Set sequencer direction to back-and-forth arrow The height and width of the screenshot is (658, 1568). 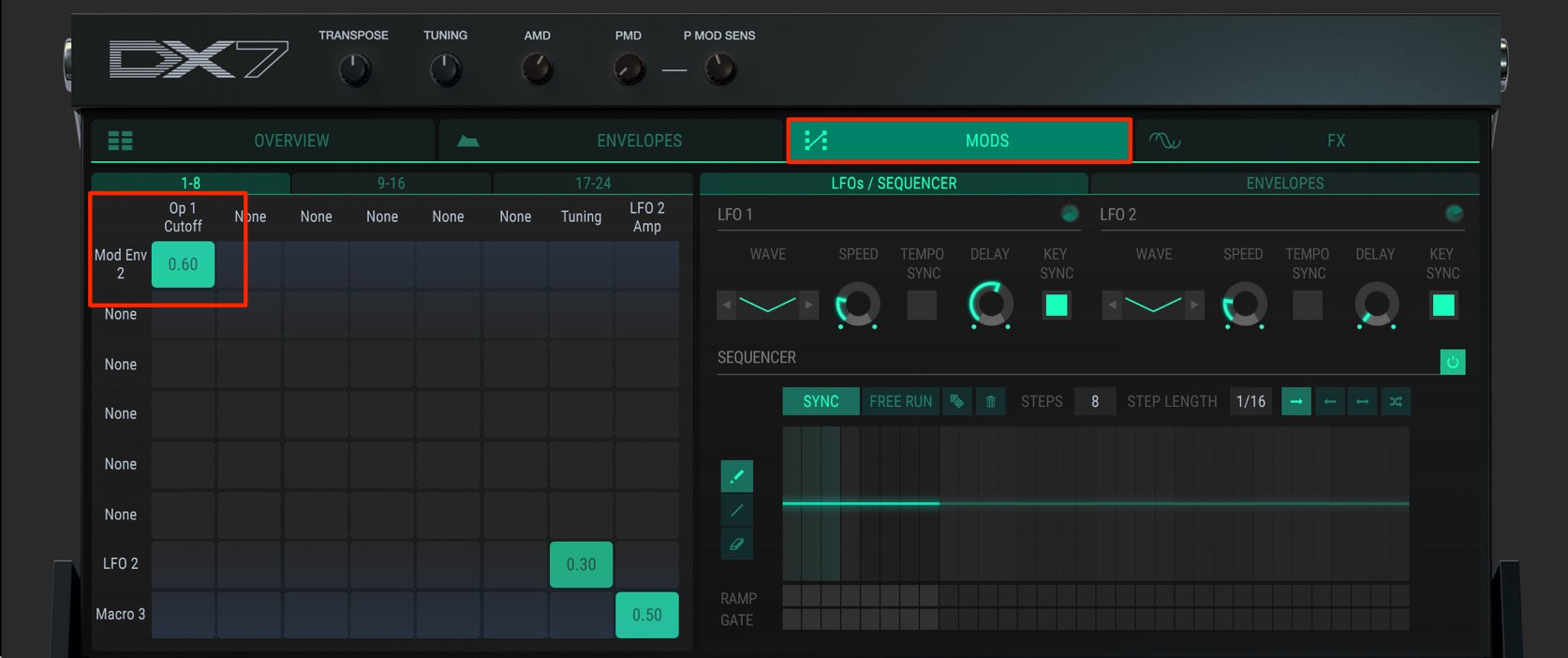pos(1362,401)
